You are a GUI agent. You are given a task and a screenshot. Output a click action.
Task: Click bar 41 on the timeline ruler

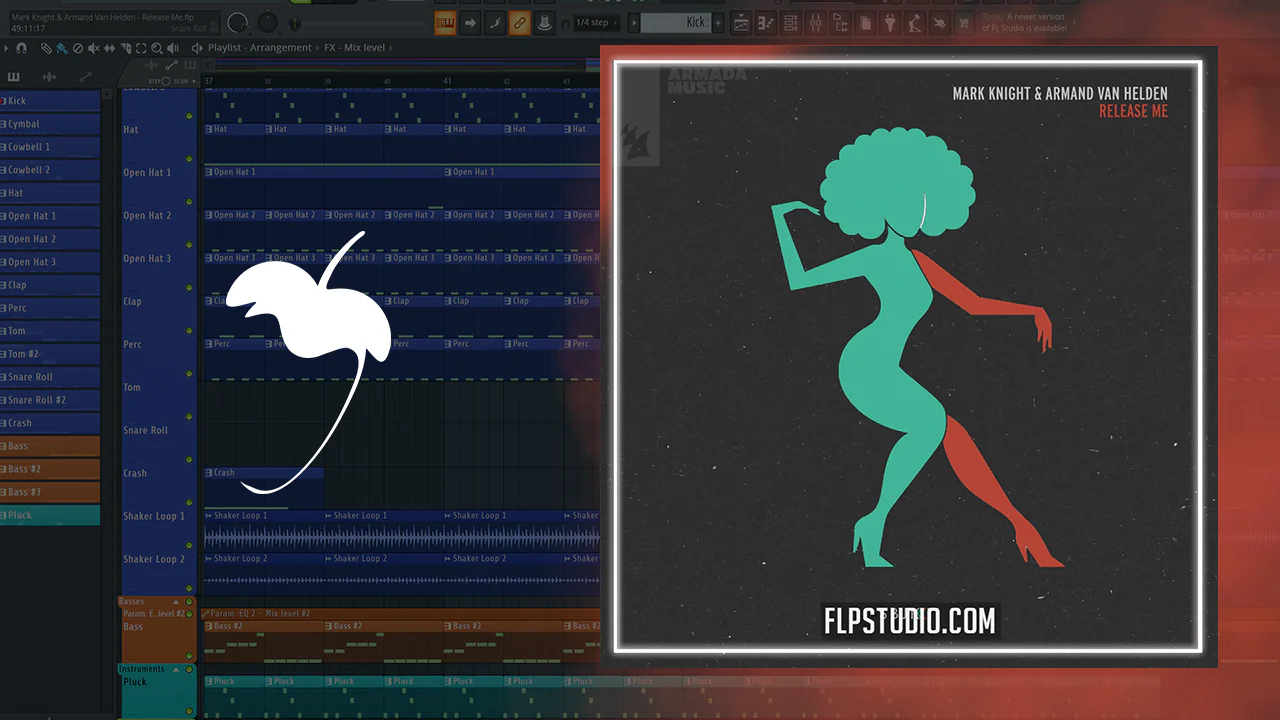pyautogui.click(x=447, y=80)
